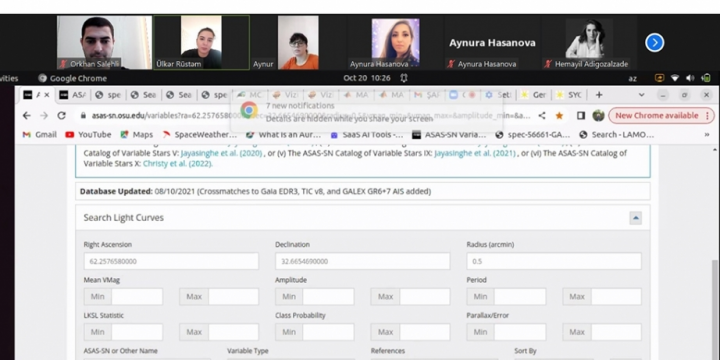Click the browser forward arrow
The width and height of the screenshot is (720, 360).
point(44,116)
